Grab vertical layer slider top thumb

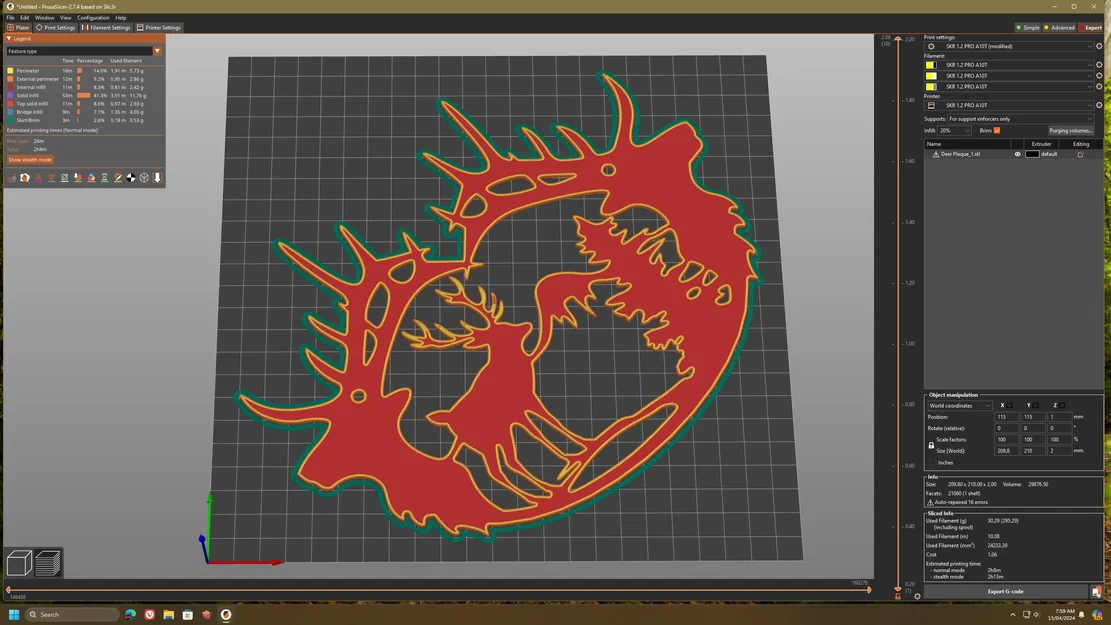tap(898, 38)
